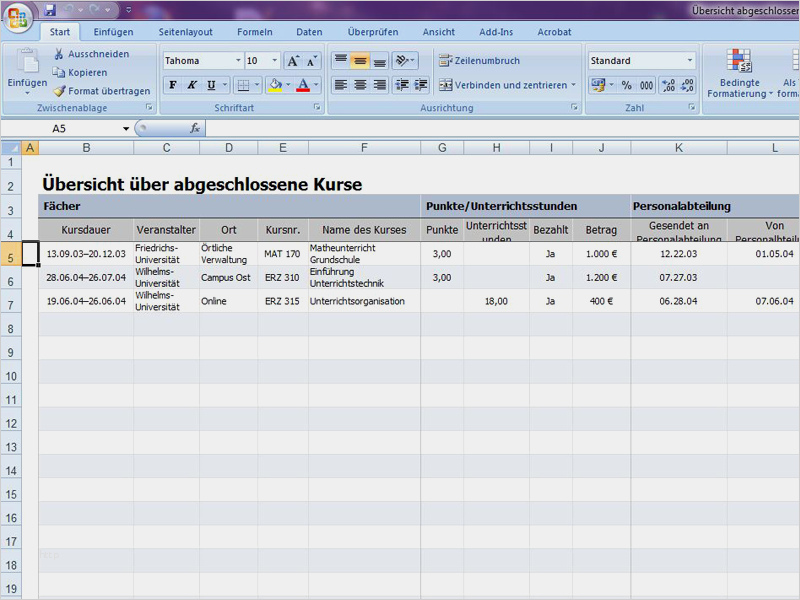Viewport: 800px width, 600px height.
Task: Toggle bold formatting (F button)
Action: (173, 86)
